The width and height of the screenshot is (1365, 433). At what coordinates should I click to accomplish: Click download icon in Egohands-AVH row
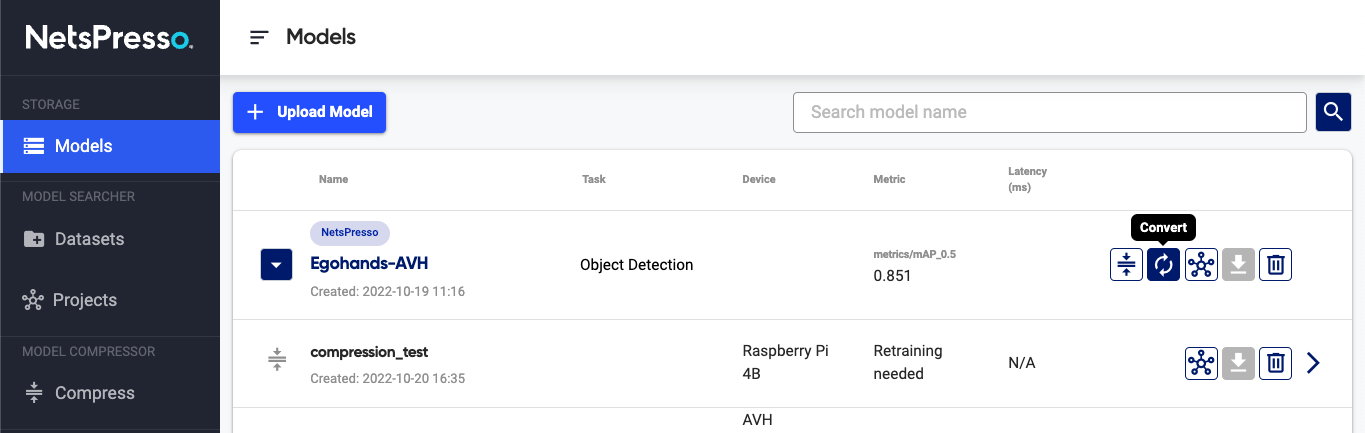(1238, 265)
